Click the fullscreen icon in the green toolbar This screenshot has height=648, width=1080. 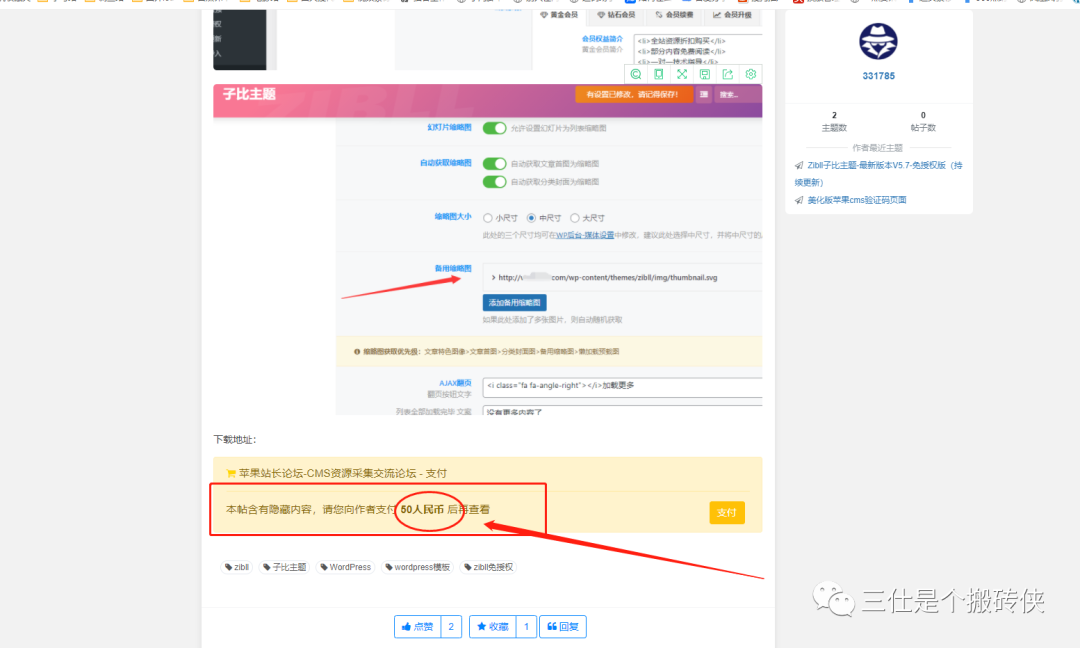click(x=682, y=74)
